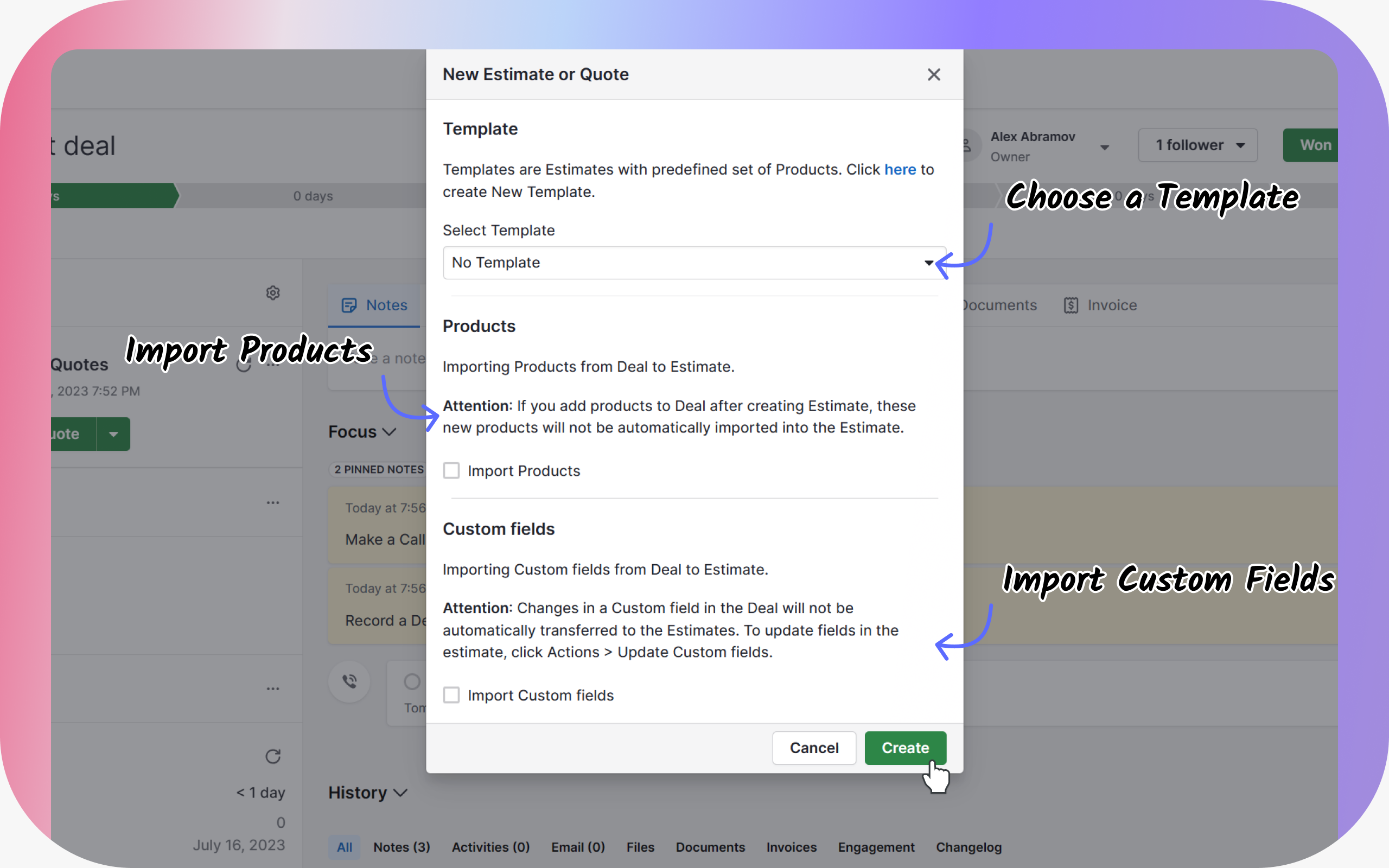Click the Invoice receipt icon
This screenshot has width=1389, height=868.
[x=1071, y=305]
